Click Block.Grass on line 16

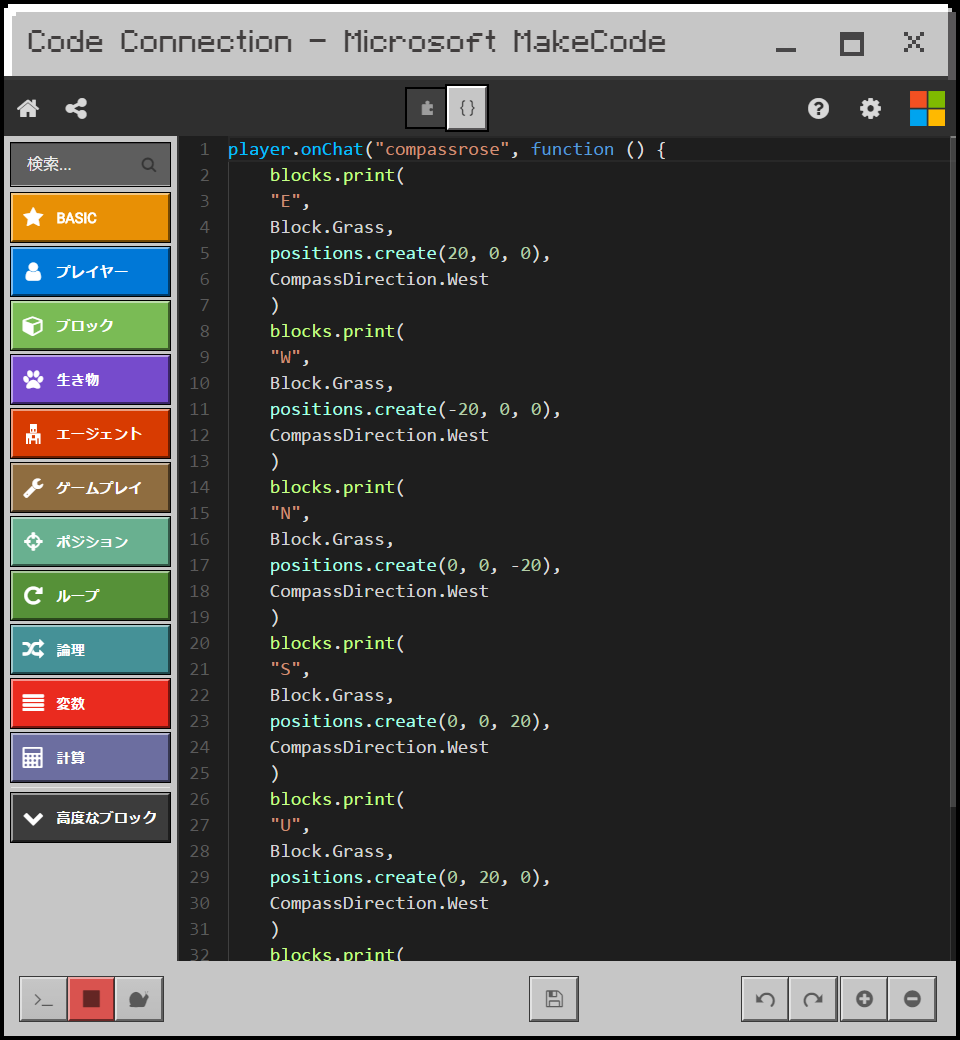point(327,539)
